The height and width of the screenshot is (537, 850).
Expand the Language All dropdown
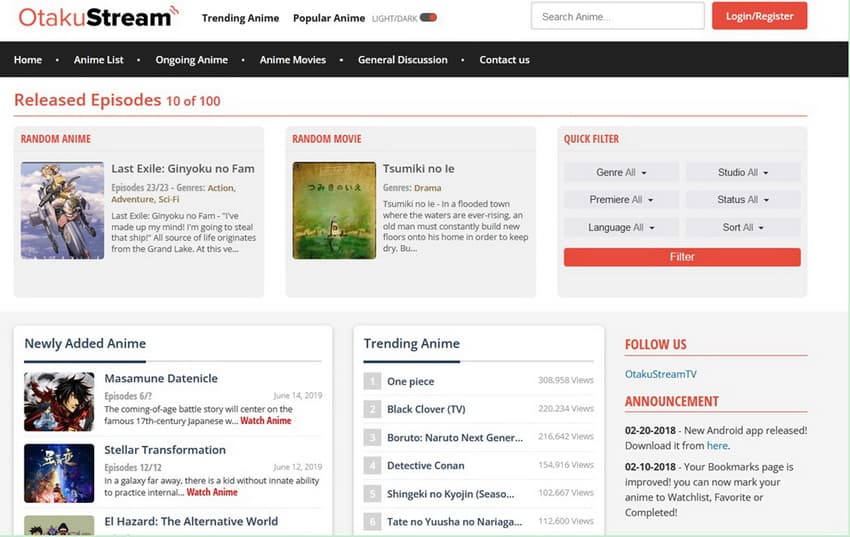tap(621, 228)
